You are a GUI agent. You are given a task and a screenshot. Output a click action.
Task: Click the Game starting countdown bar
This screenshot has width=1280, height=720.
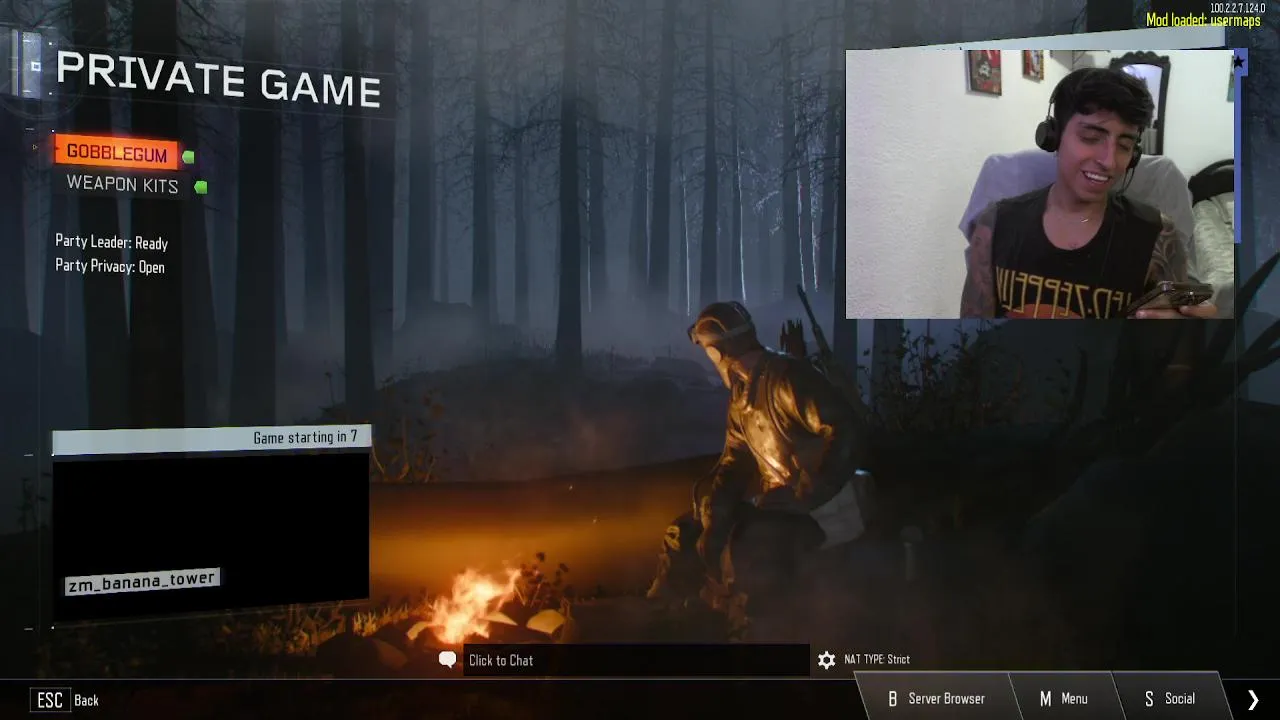pyautogui.click(x=211, y=438)
